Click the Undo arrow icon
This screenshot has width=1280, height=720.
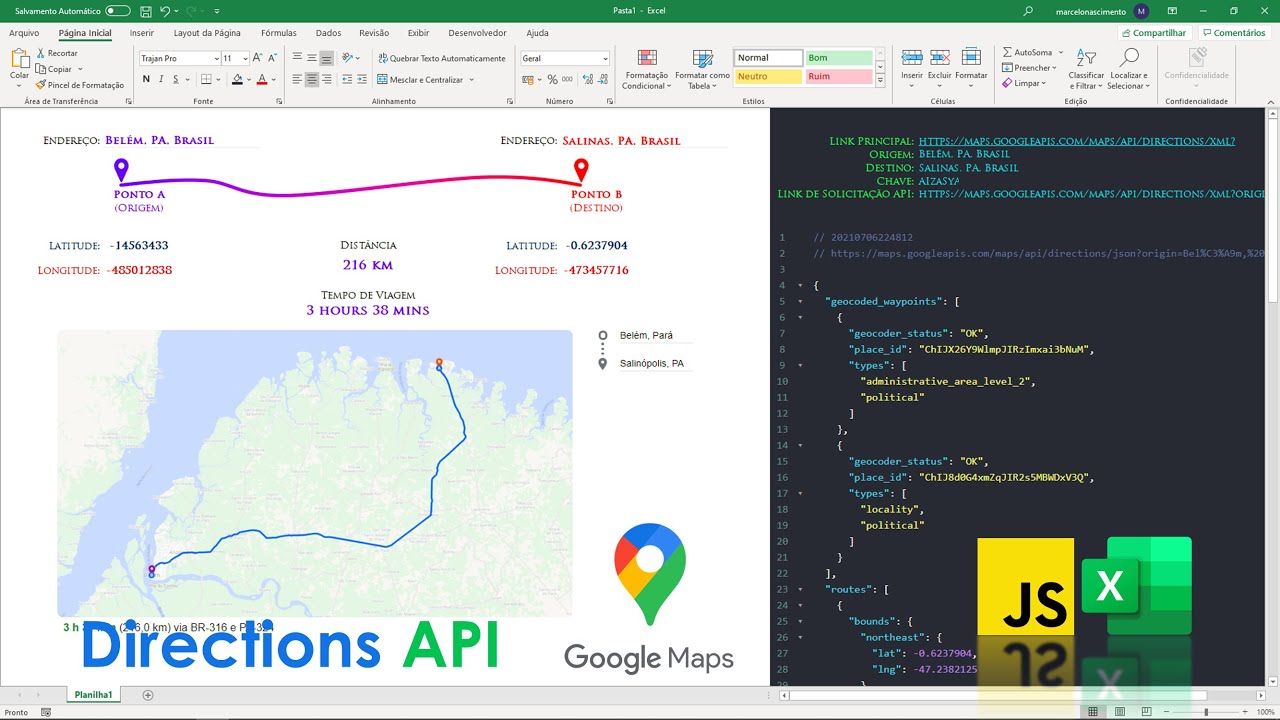coord(166,11)
